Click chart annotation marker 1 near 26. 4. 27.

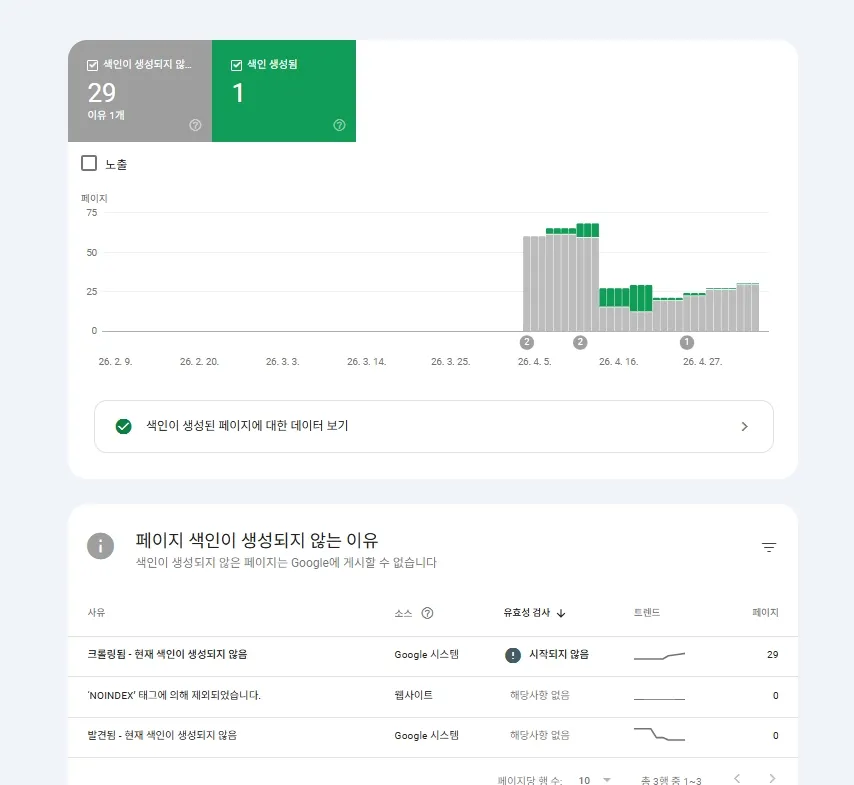[687, 342]
